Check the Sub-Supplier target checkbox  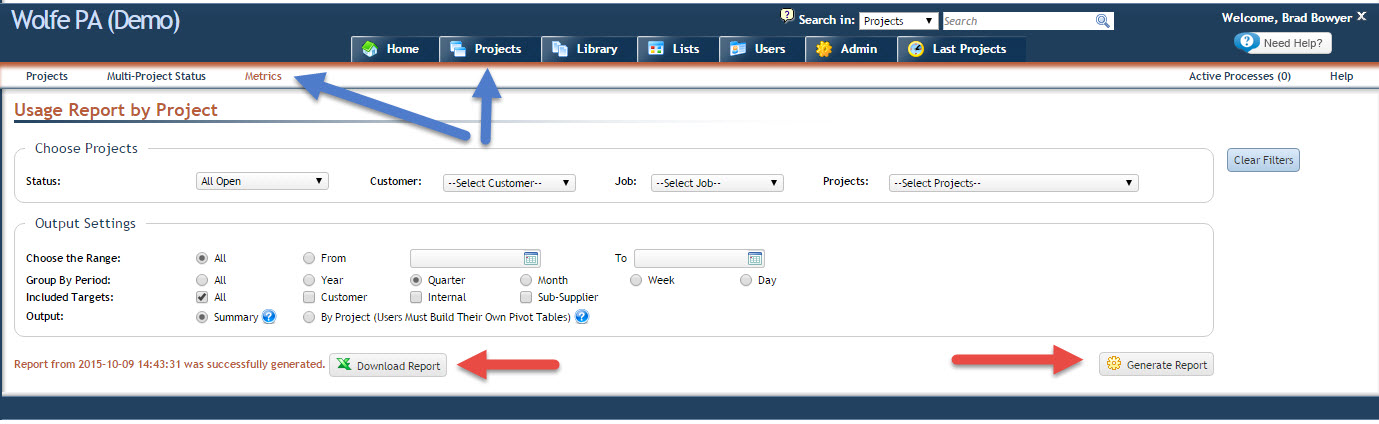527,297
